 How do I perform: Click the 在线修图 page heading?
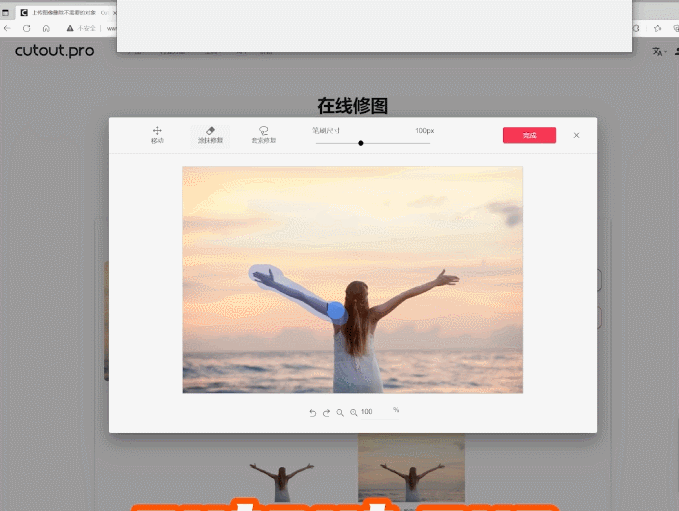352,106
